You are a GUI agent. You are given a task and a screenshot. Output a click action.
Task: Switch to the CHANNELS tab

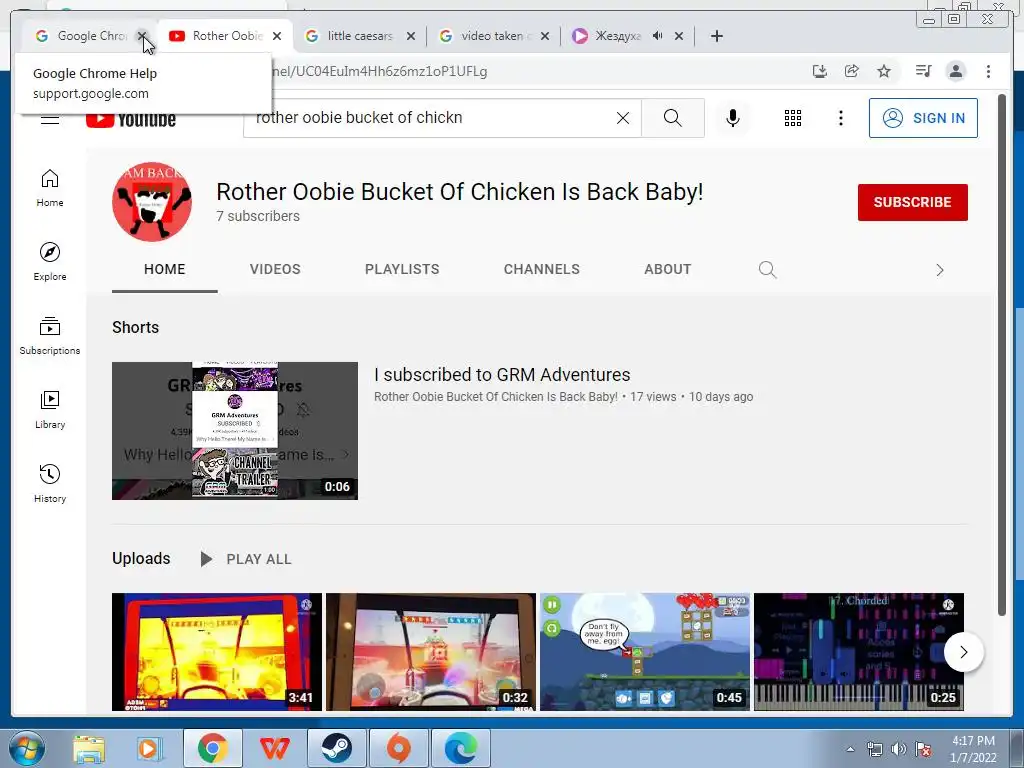click(541, 269)
